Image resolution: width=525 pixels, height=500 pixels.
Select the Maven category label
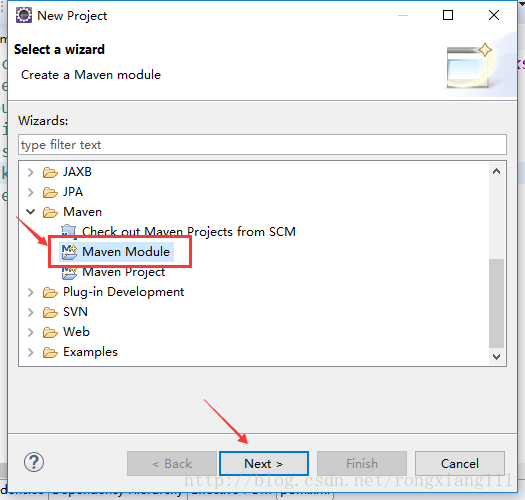[82, 212]
